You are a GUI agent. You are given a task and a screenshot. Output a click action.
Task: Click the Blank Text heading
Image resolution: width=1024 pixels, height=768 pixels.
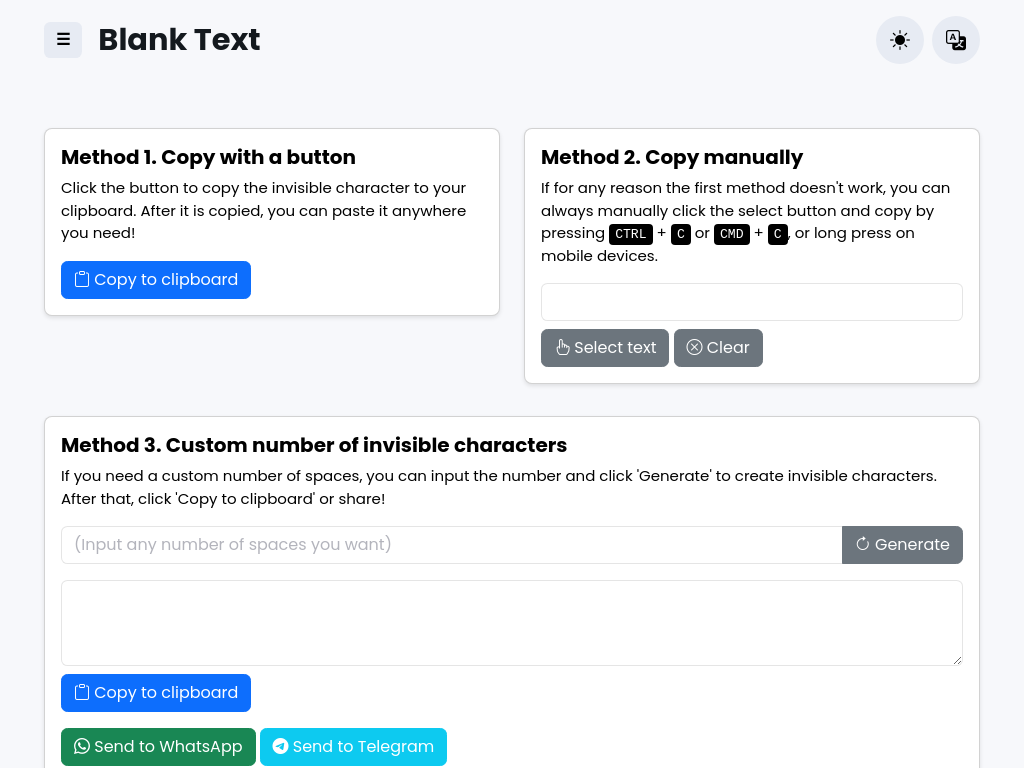point(179,40)
